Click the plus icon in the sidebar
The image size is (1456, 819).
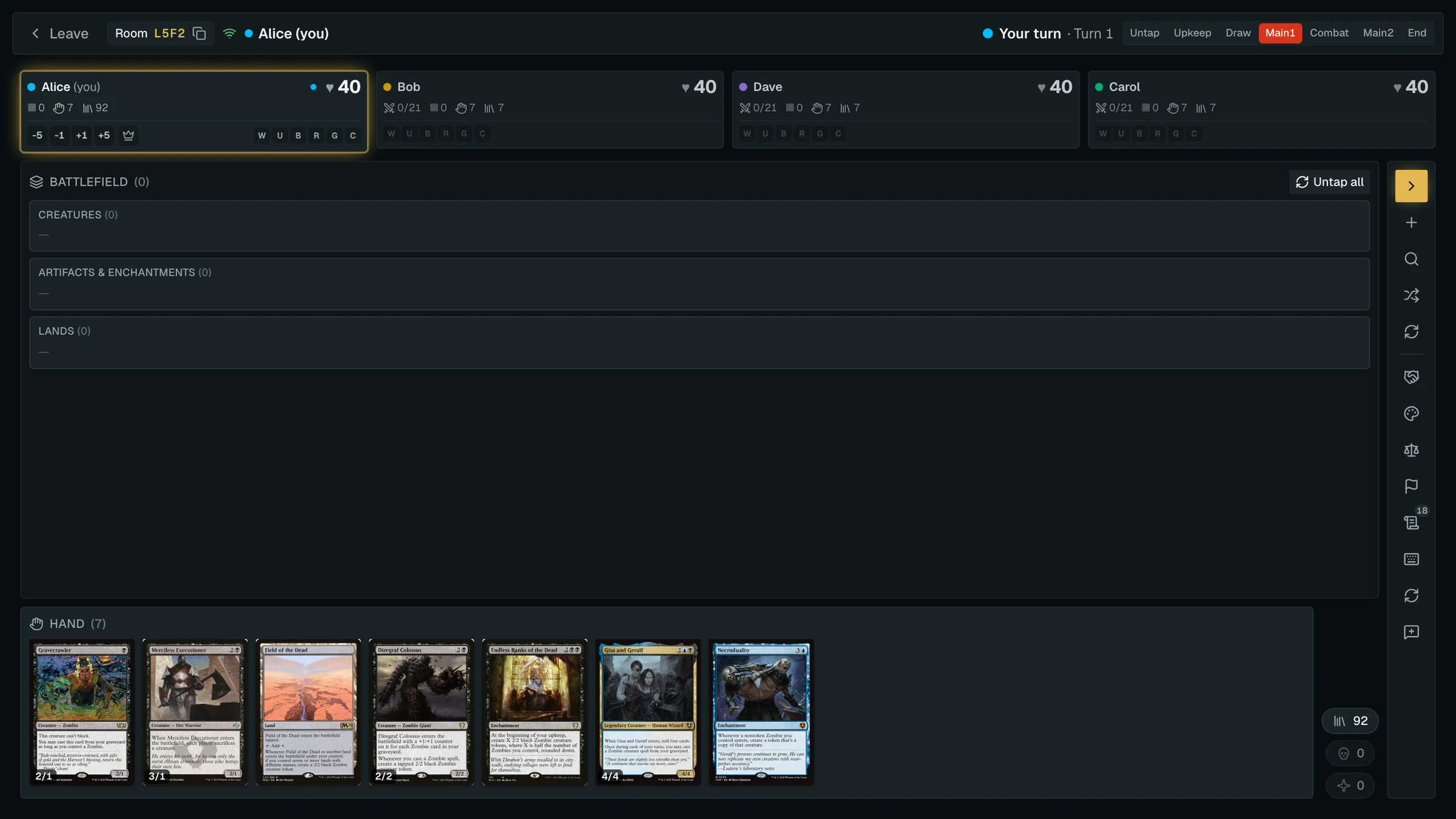(1410, 223)
